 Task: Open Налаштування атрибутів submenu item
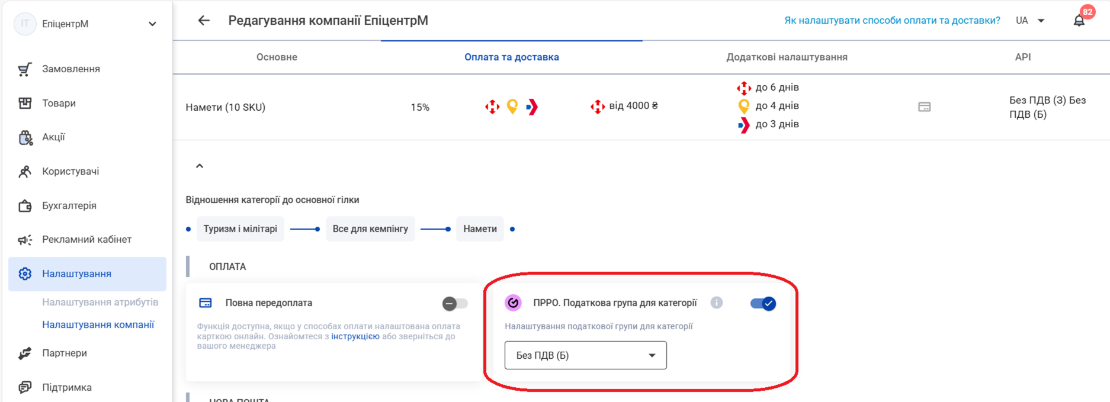point(100,302)
